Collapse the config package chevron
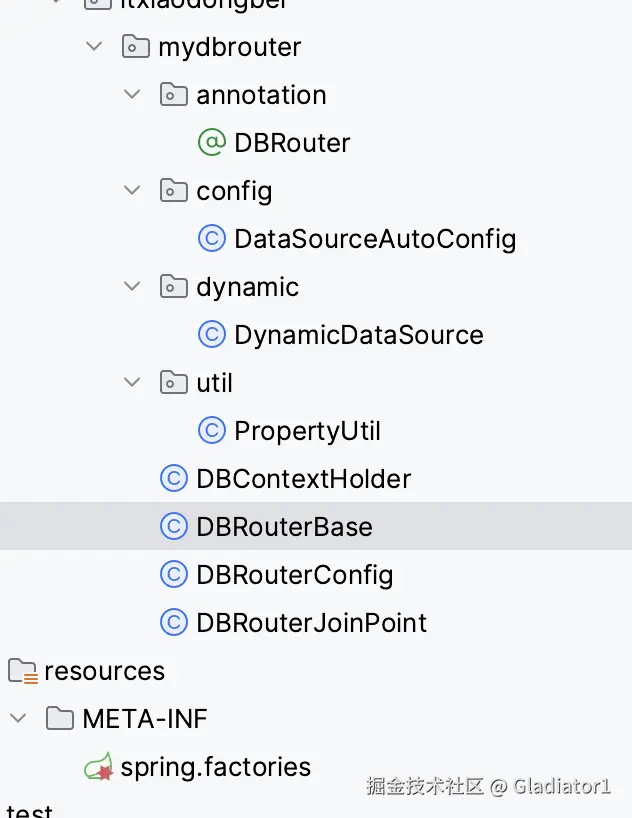Screen dimensions: 632x818 point(133,191)
